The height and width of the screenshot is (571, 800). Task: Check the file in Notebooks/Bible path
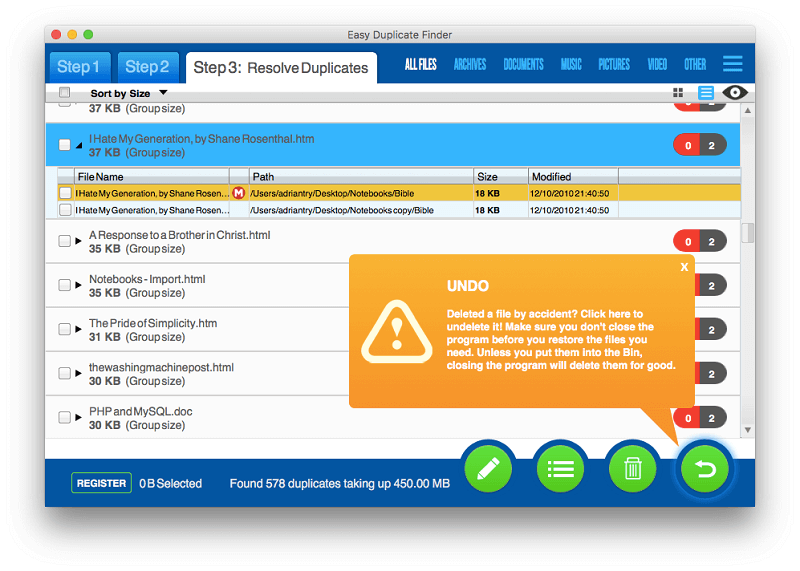(65, 193)
